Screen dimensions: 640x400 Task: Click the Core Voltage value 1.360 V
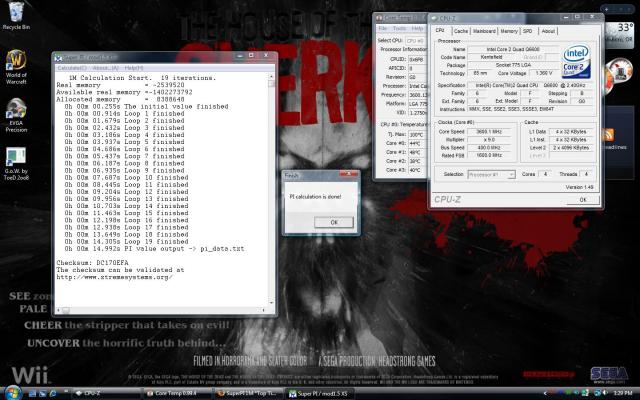coord(544,73)
